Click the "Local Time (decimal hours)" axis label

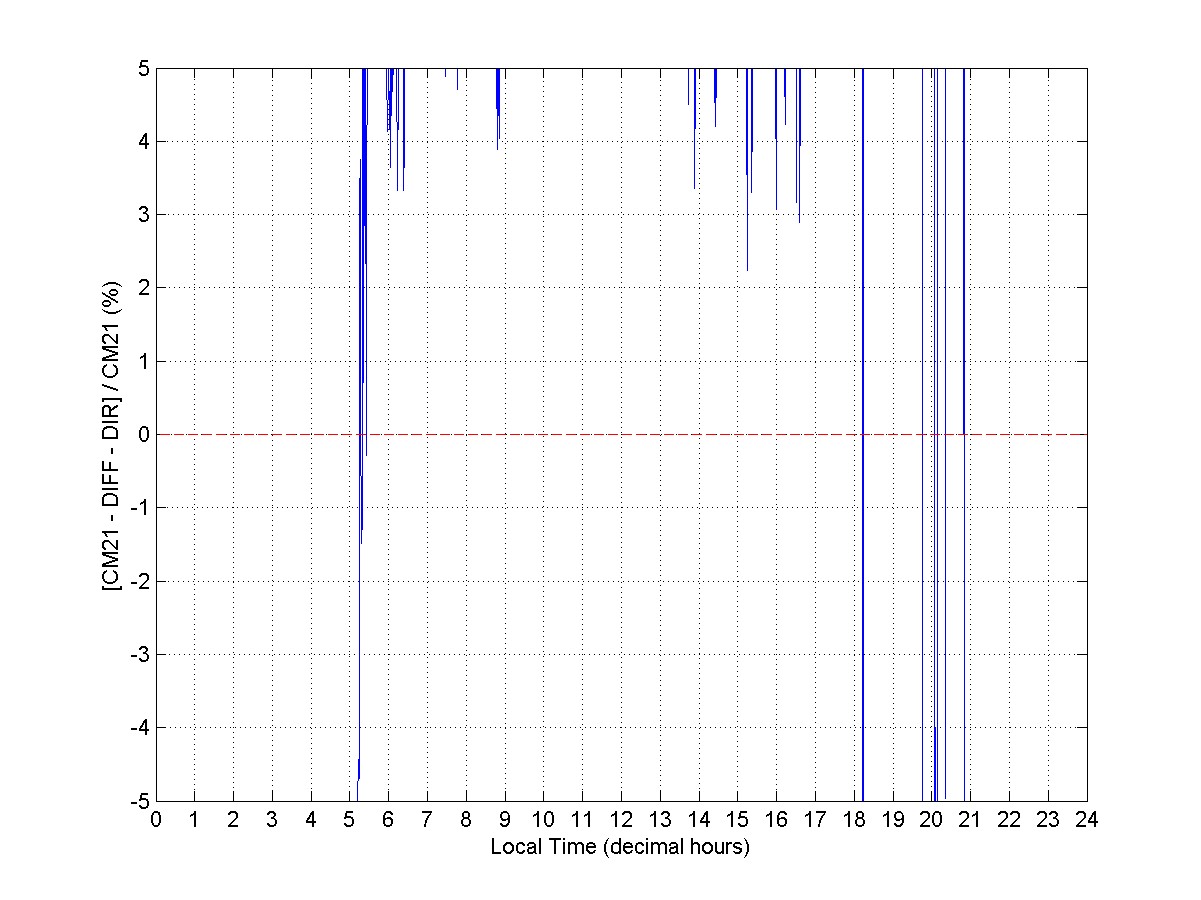(x=620, y=846)
